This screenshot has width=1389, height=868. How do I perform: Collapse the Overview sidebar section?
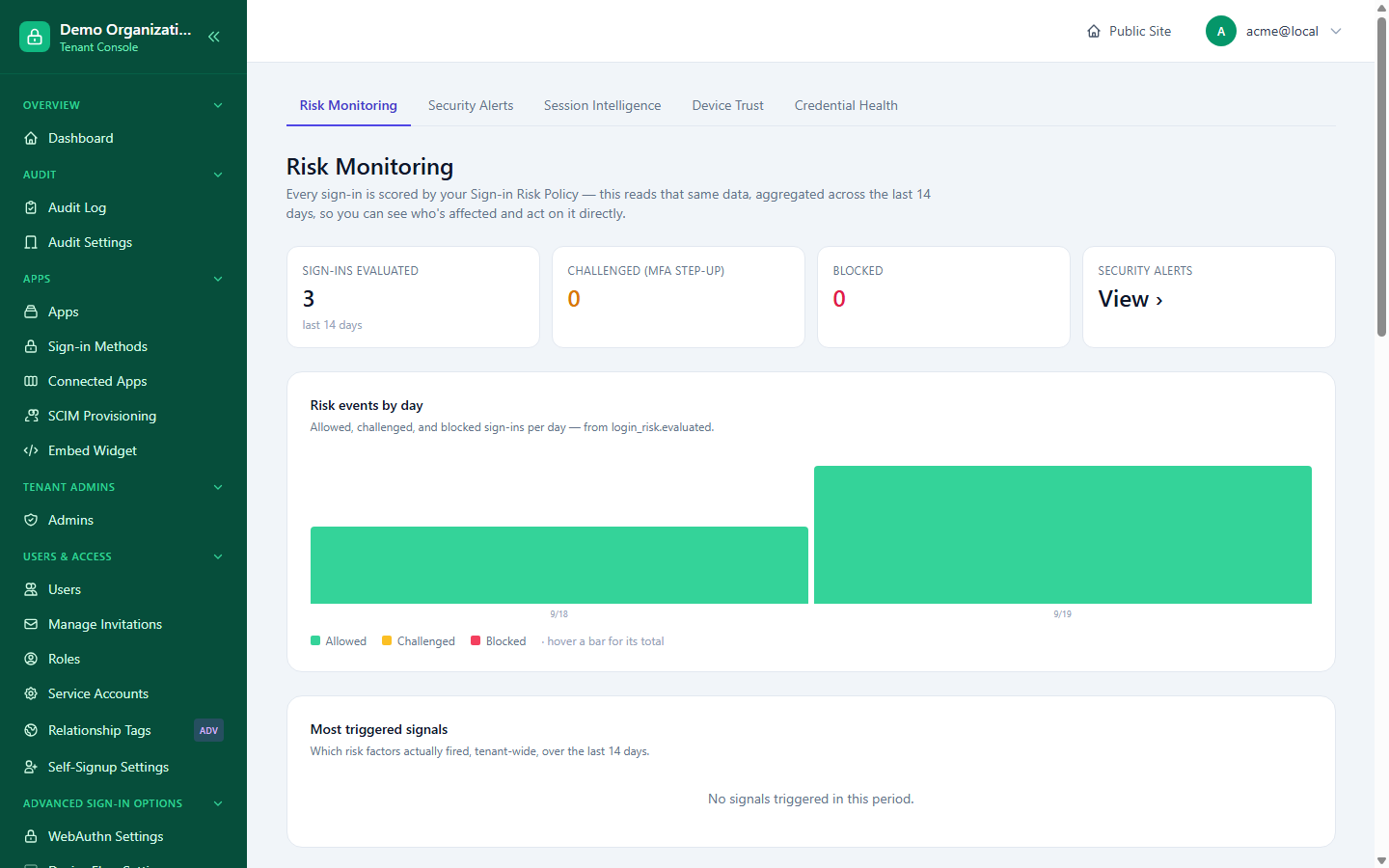[218, 105]
